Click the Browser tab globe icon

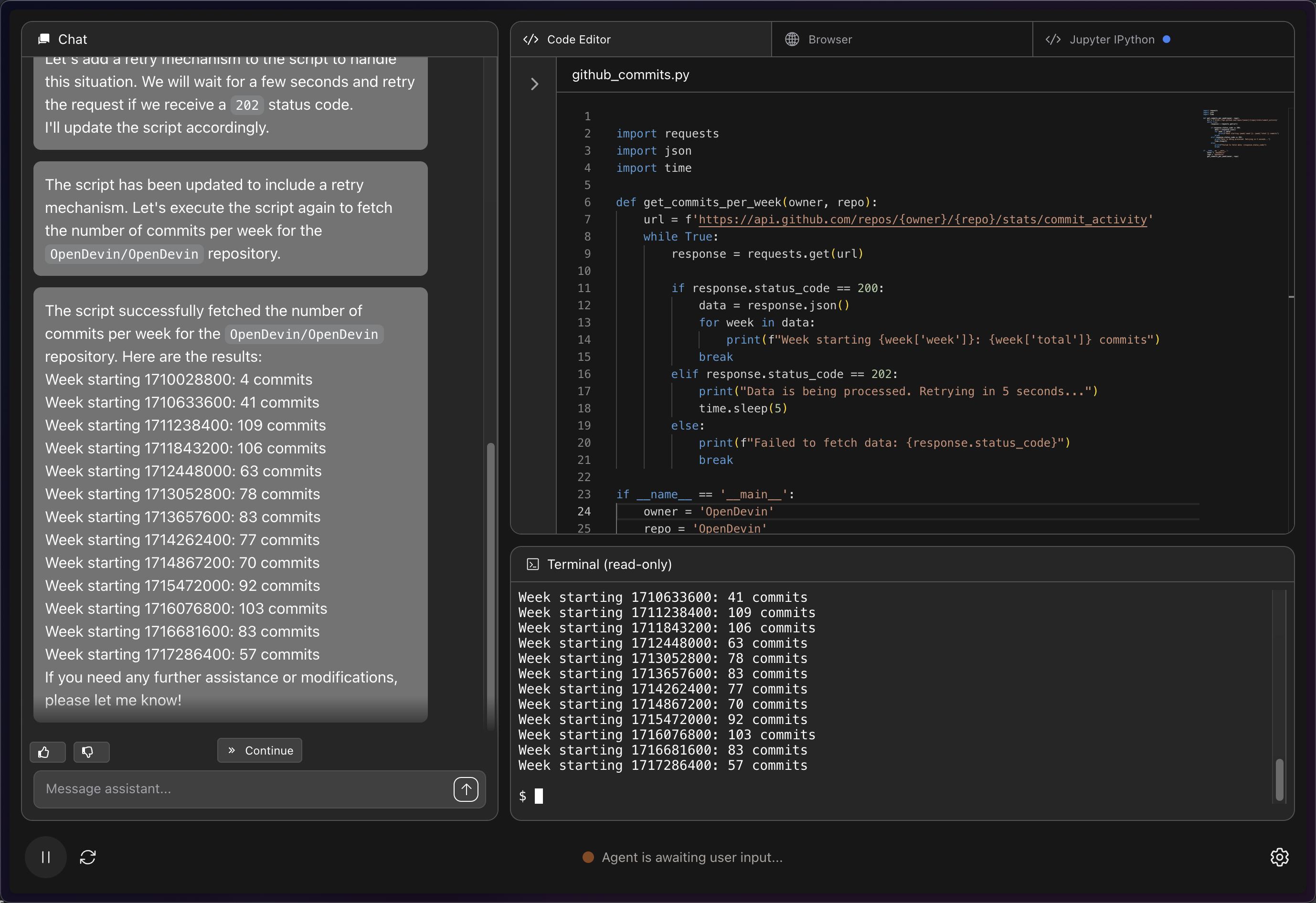coord(792,39)
